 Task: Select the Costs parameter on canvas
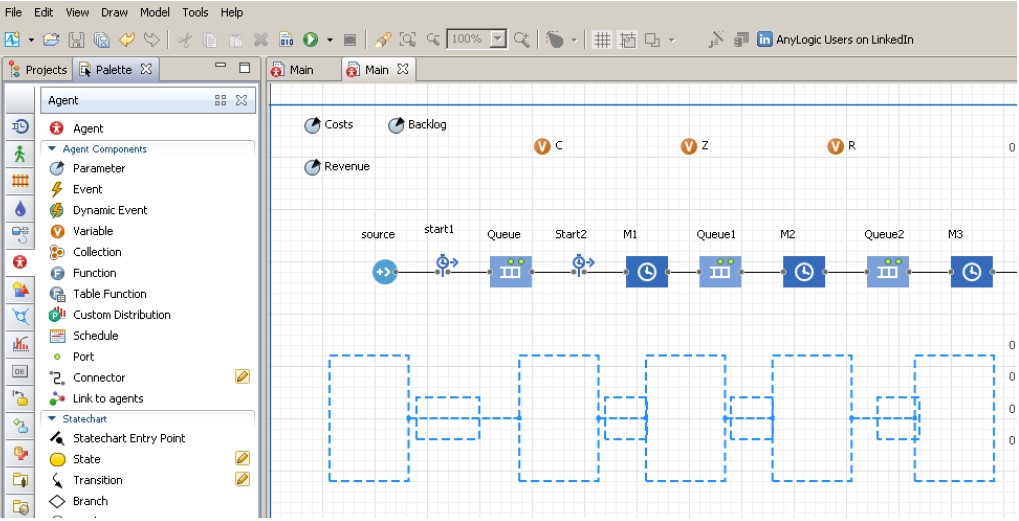[312, 125]
